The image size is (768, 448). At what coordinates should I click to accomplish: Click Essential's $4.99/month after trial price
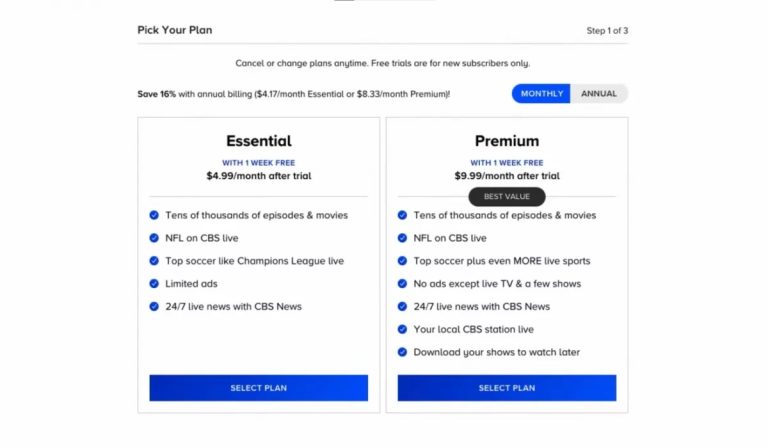pos(258,176)
